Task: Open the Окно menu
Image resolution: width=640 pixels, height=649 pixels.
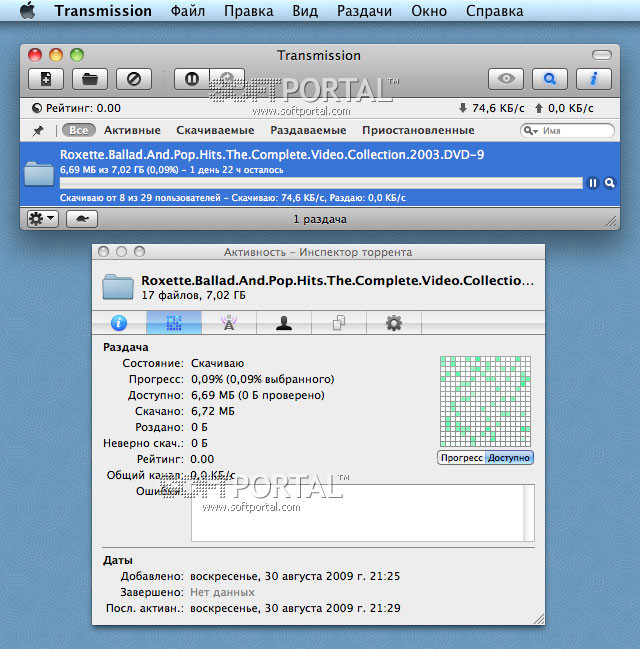Action: 429,11
